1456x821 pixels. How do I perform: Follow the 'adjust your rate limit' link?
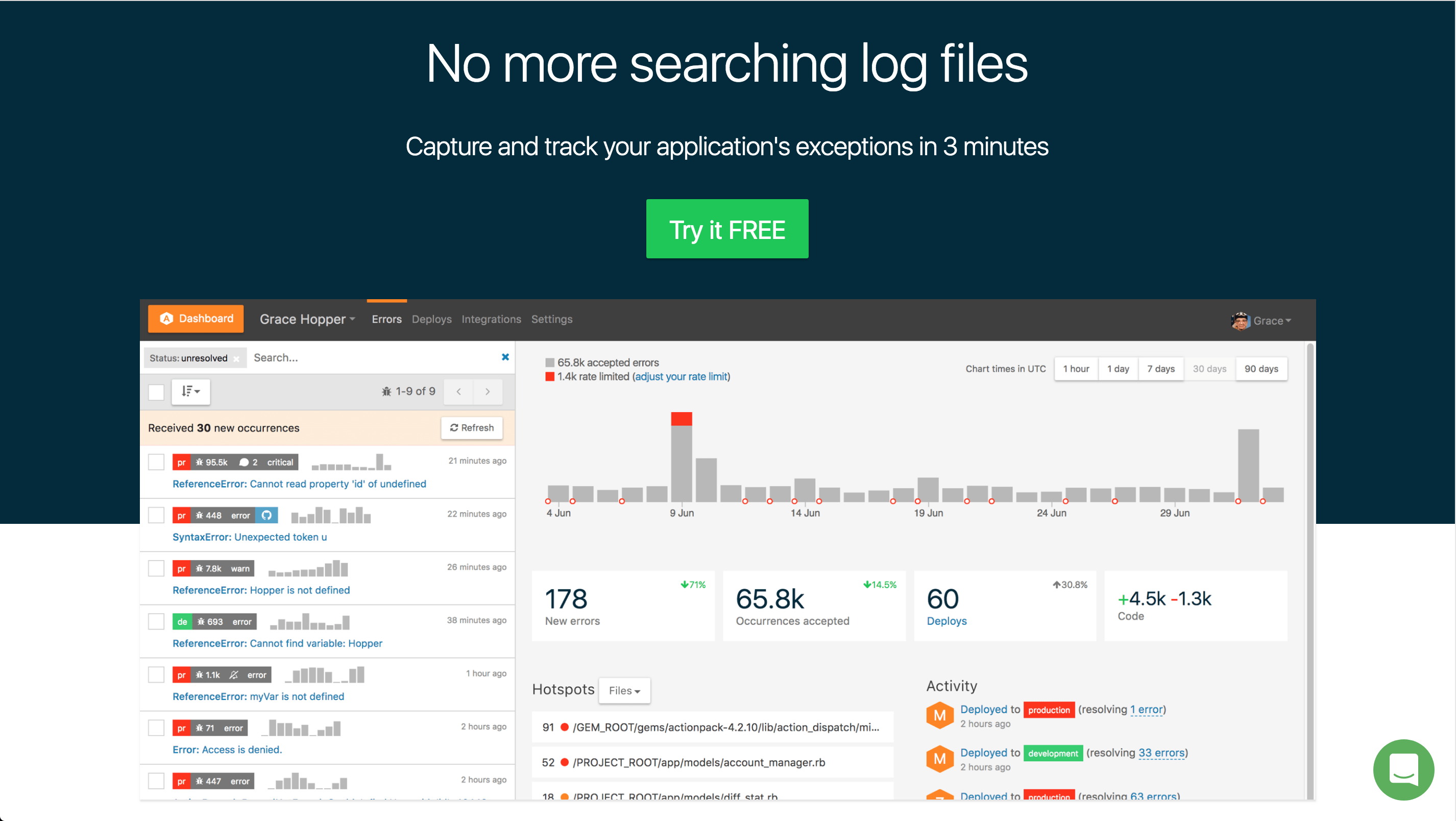(681, 377)
